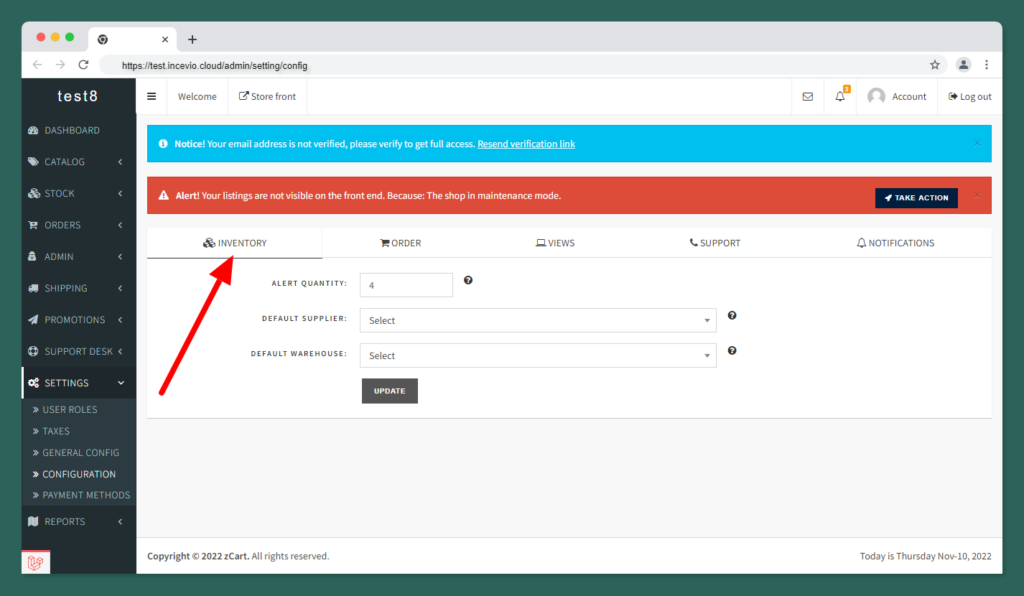Image resolution: width=1024 pixels, height=596 pixels.
Task: Switch to the Notifications tab
Action: coord(895,243)
